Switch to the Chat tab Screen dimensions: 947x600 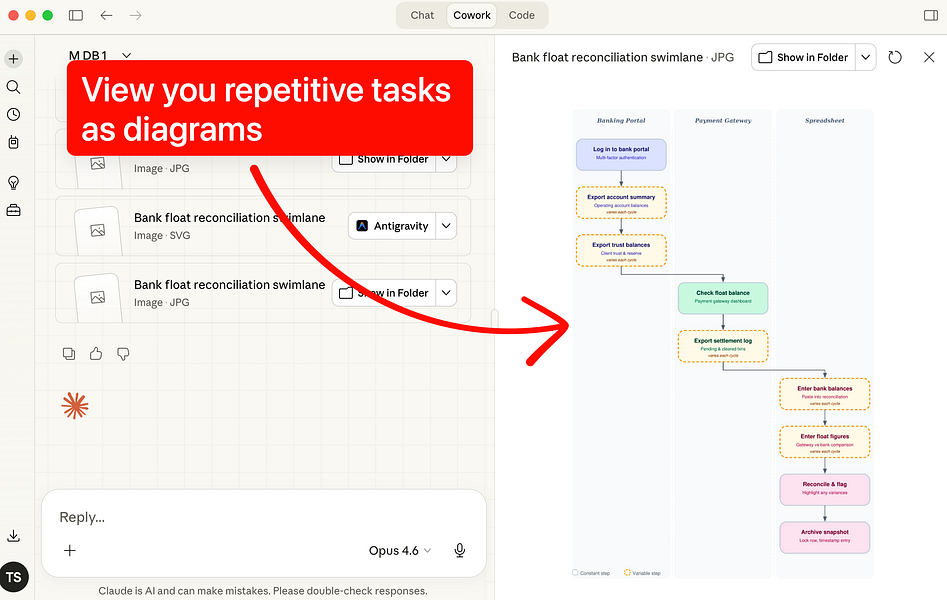(422, 15)
